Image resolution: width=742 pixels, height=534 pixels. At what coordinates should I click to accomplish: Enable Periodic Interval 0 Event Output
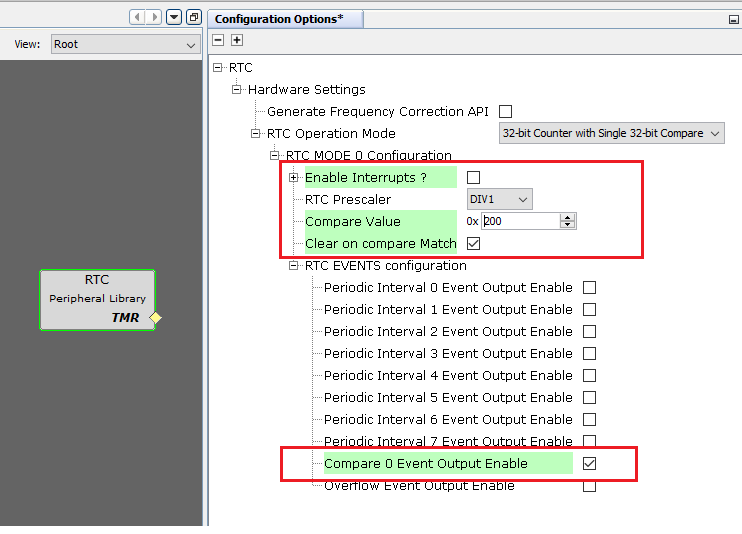[589, 287]
